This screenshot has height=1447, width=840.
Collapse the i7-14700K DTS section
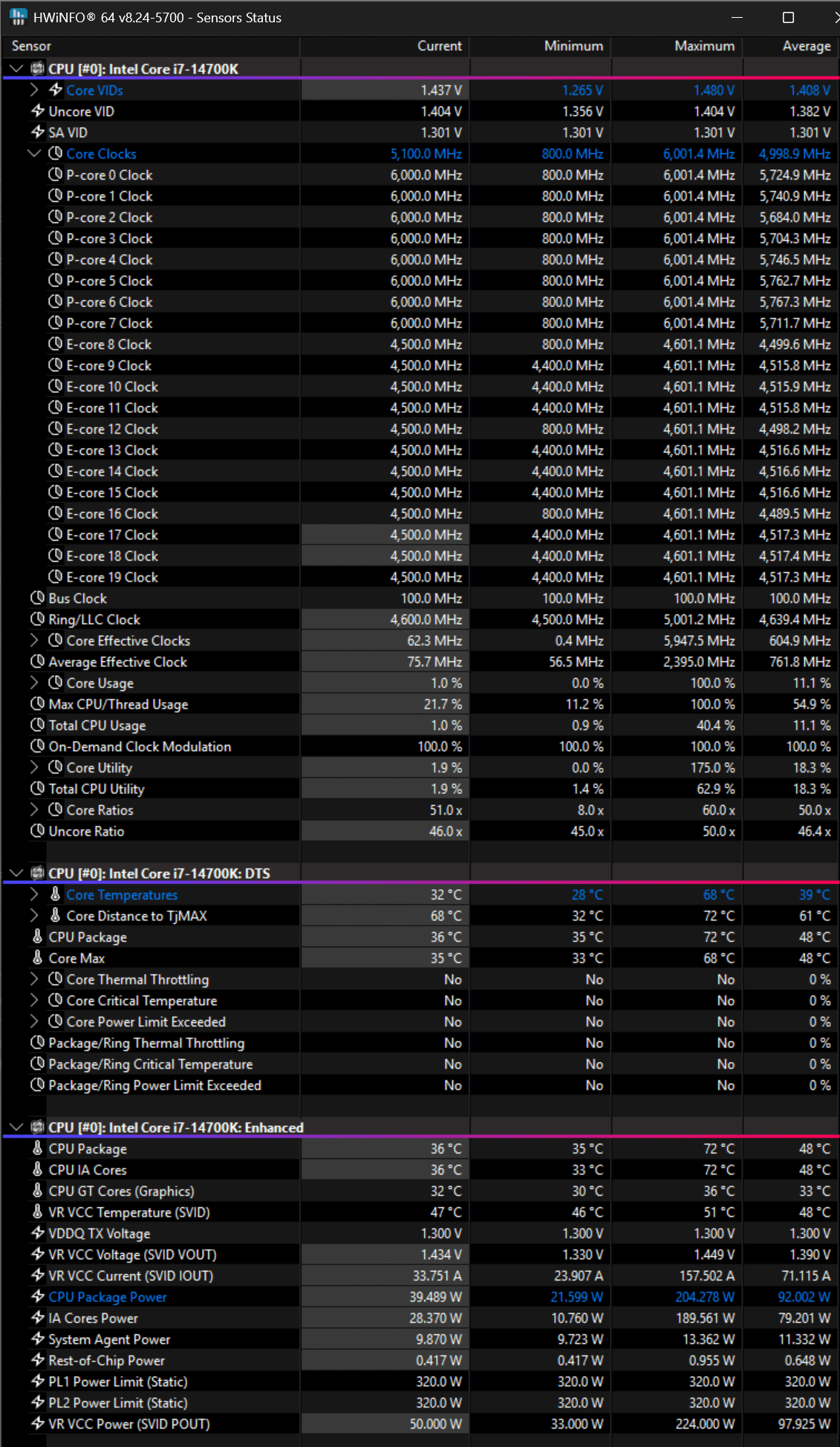coord(16,873)
